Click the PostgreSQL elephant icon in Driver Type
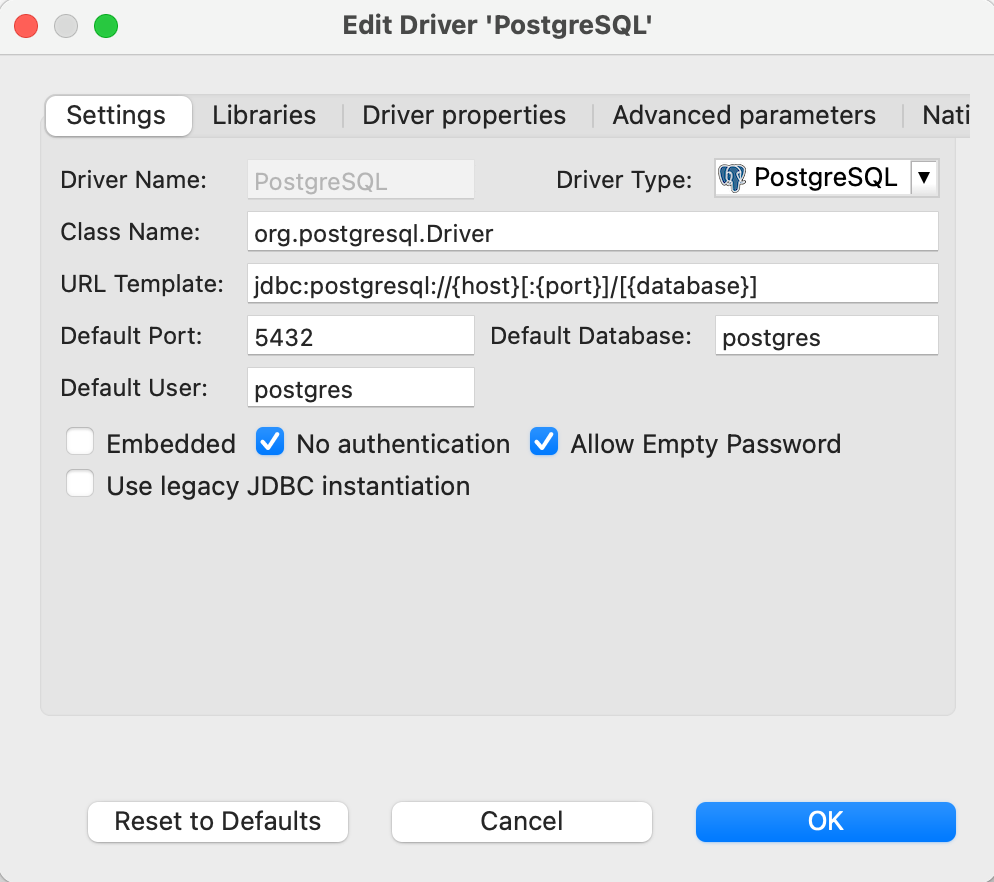This screenshot has height=882, width=994. click(x=732, y=178)
